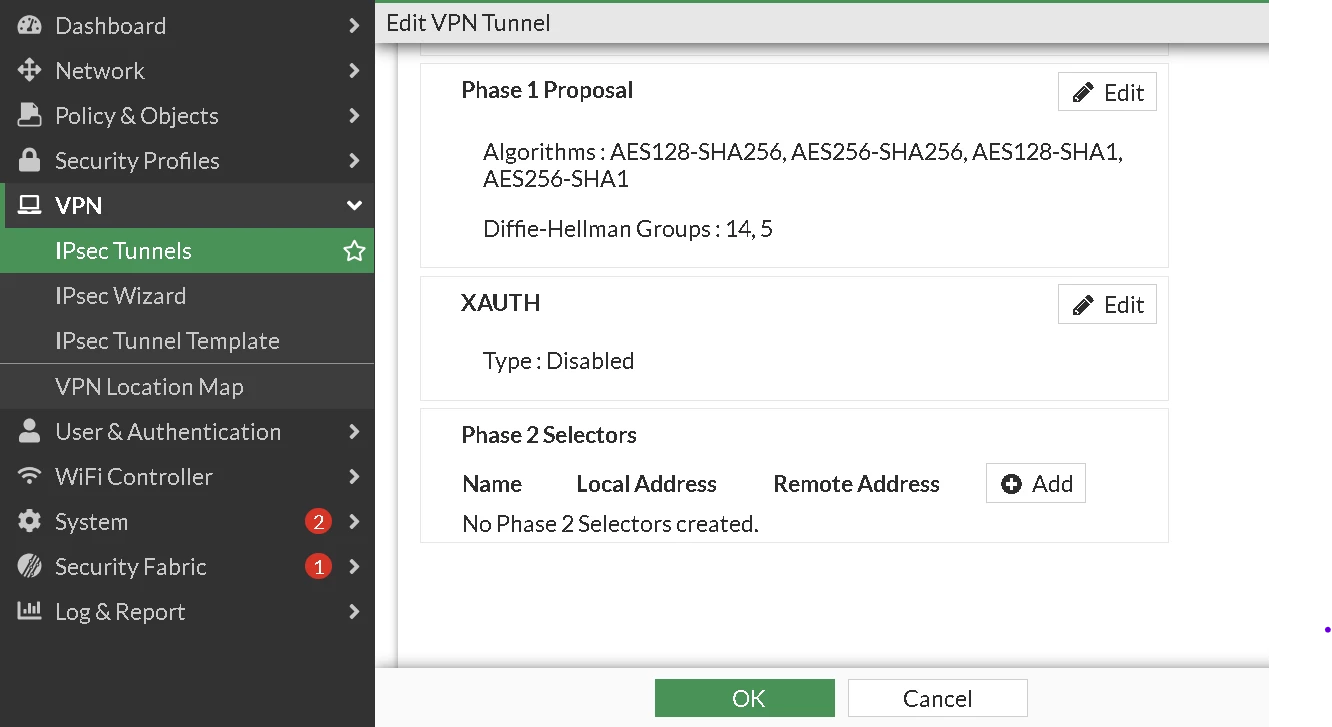The width and height of the screenshot is (1332, 727).
Task: Click the Security Fabric red badge 1
Action: pyautogui.click(x=318, y=567)
